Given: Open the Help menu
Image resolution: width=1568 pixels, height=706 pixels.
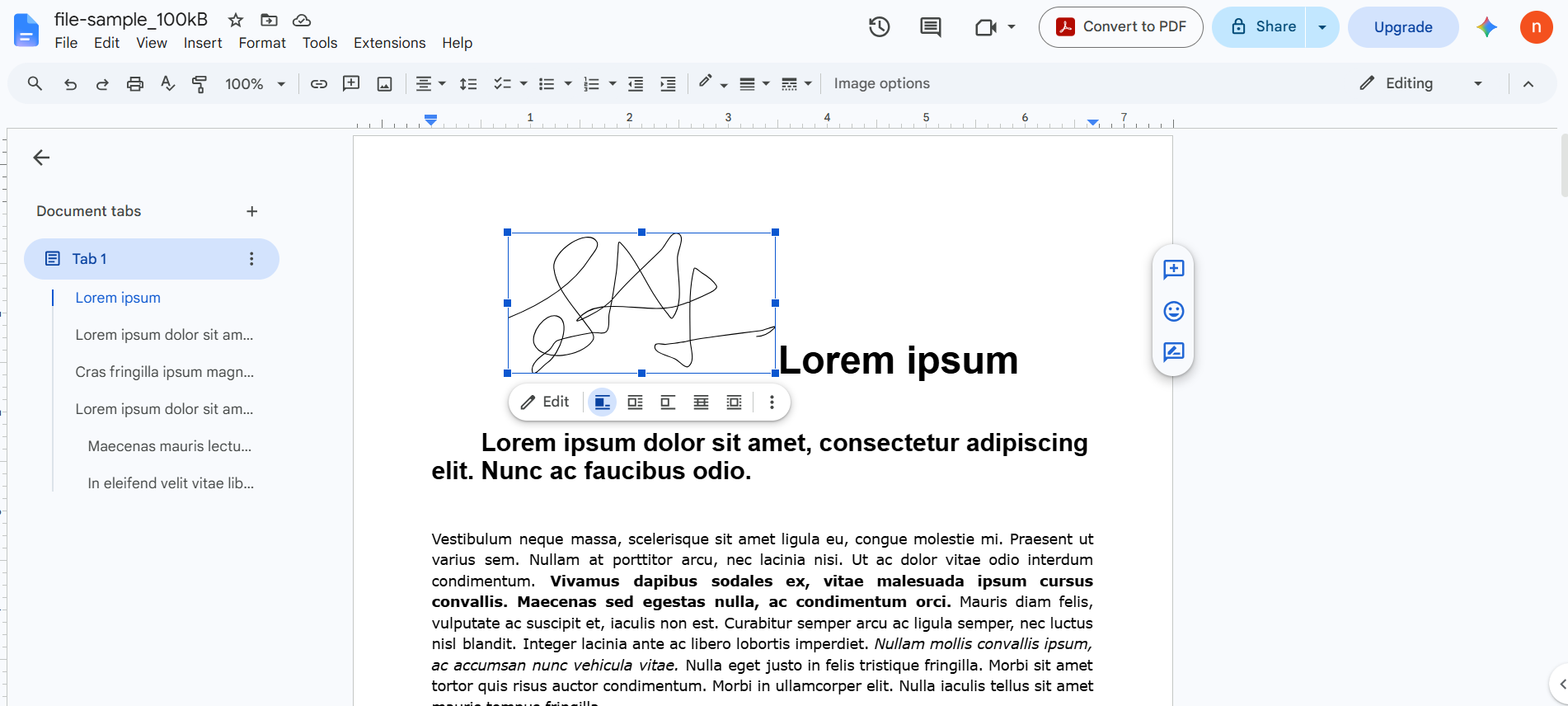Looking at the screenshot, I should (x=458, y=43).
